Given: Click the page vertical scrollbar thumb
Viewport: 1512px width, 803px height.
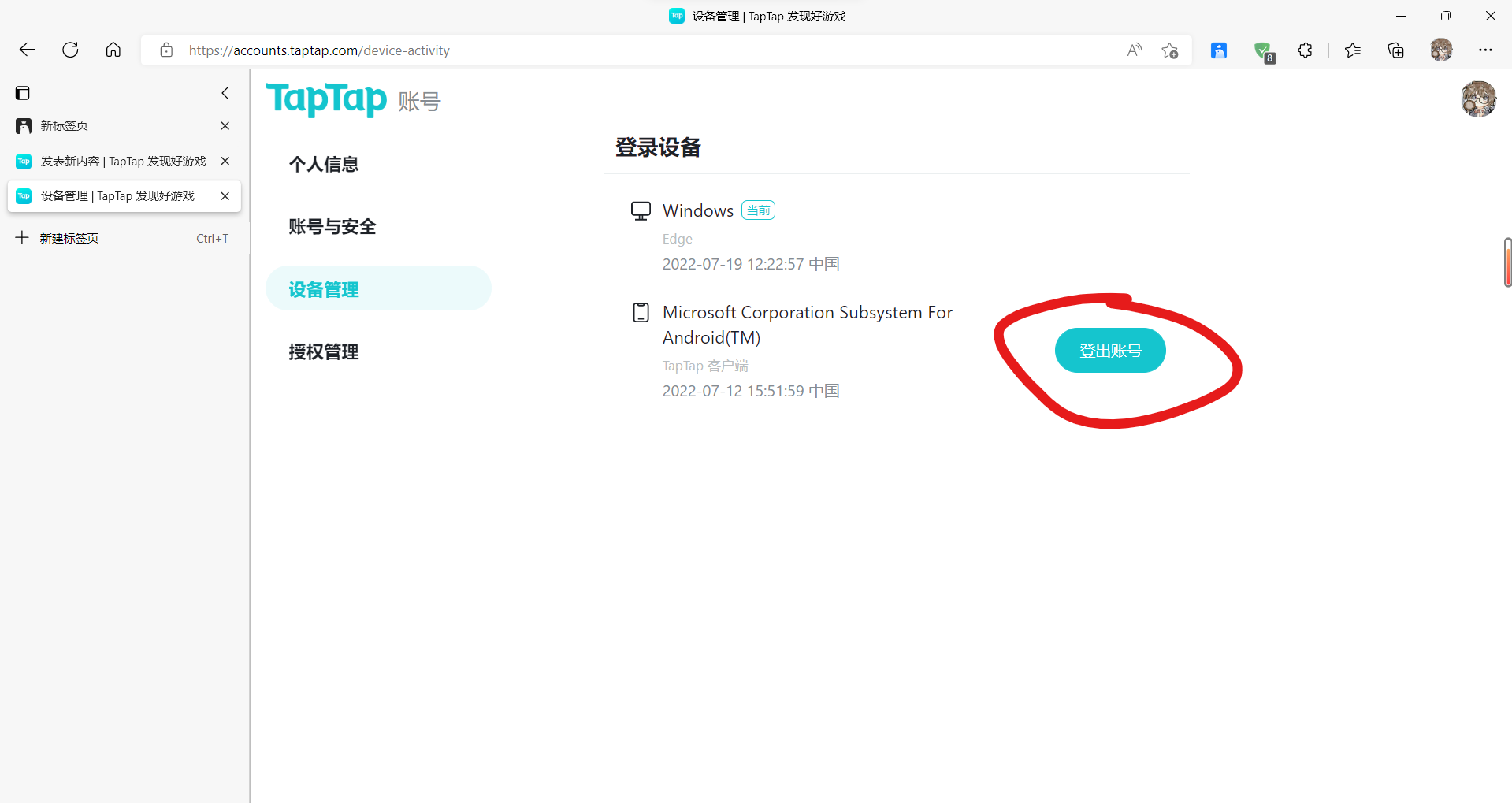Looking at the screenshot, I should [x=1507, y=262].
